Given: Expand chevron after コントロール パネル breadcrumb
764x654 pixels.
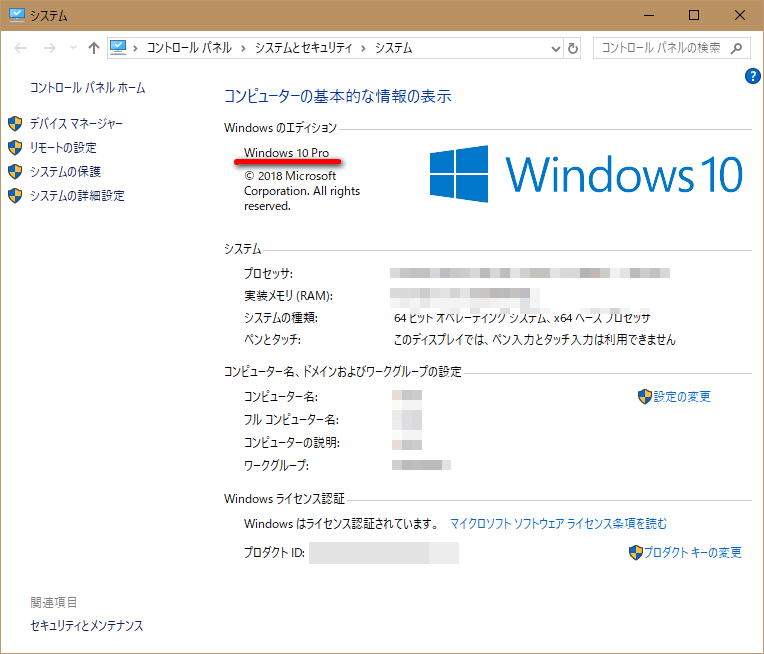Looking at the screenshot, I should click(239, 48).
